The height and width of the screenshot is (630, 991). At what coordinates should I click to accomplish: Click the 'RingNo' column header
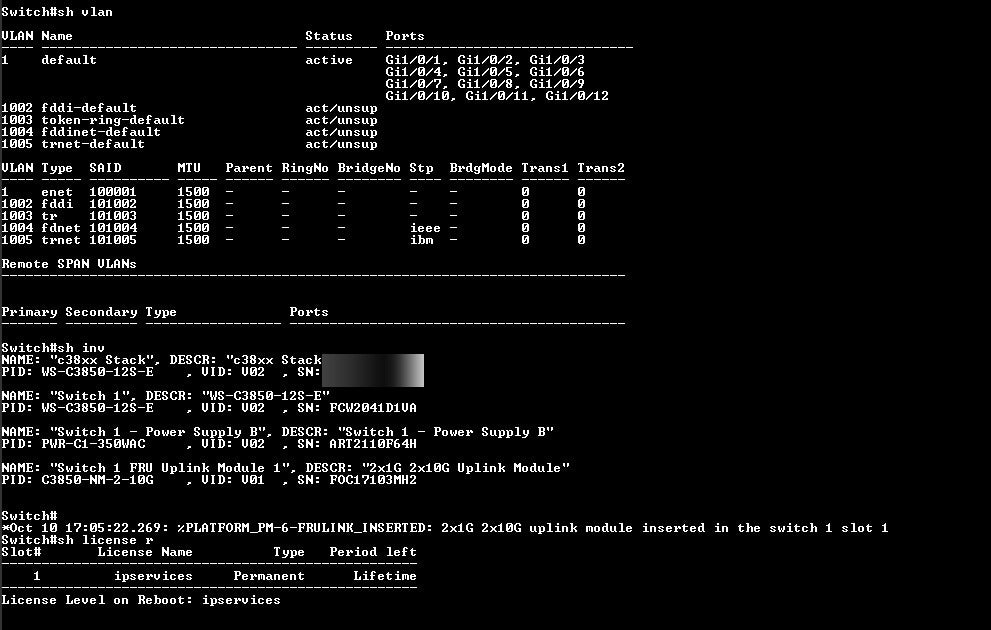(x=305, y=168)
